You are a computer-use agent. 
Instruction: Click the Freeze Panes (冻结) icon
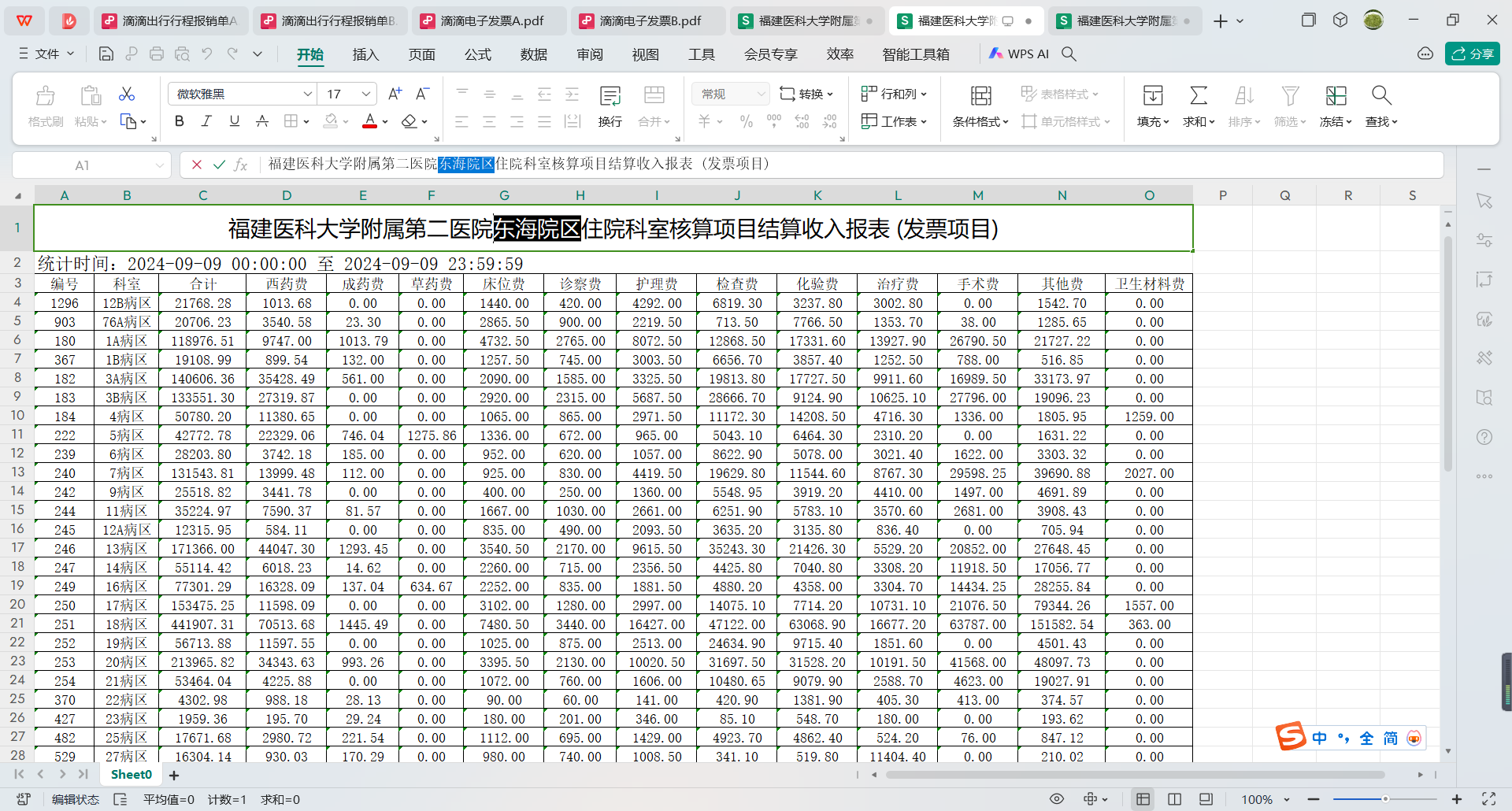(1336, 96)
